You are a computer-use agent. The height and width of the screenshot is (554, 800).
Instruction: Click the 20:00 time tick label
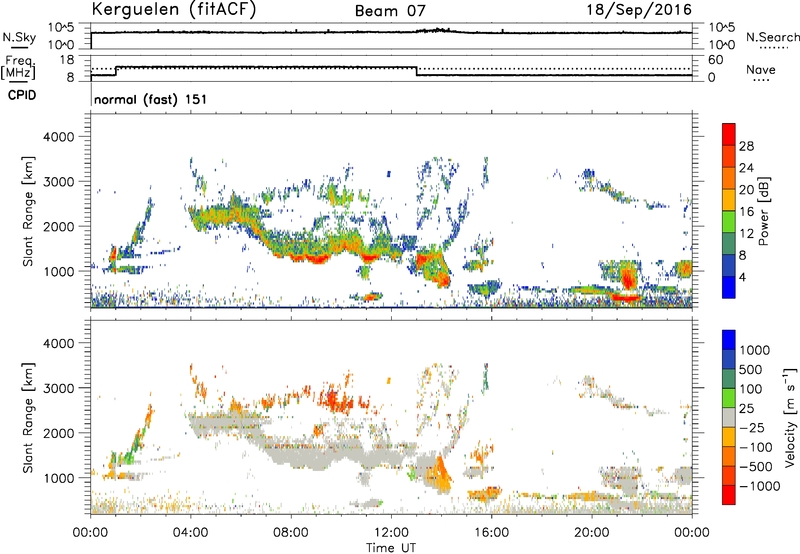[x=592, y=533]
